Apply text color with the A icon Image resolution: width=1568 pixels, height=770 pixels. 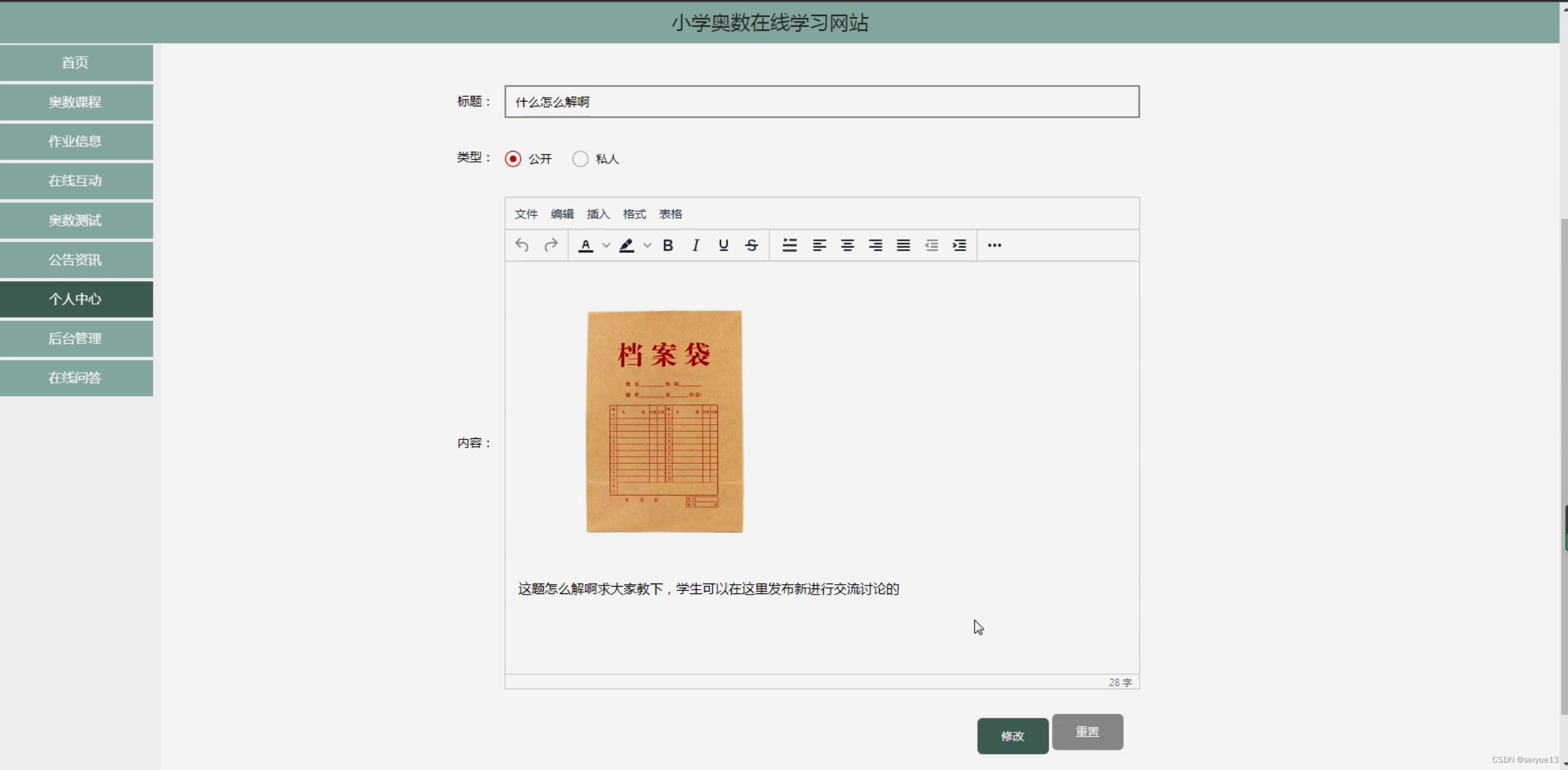click(586, 245)
